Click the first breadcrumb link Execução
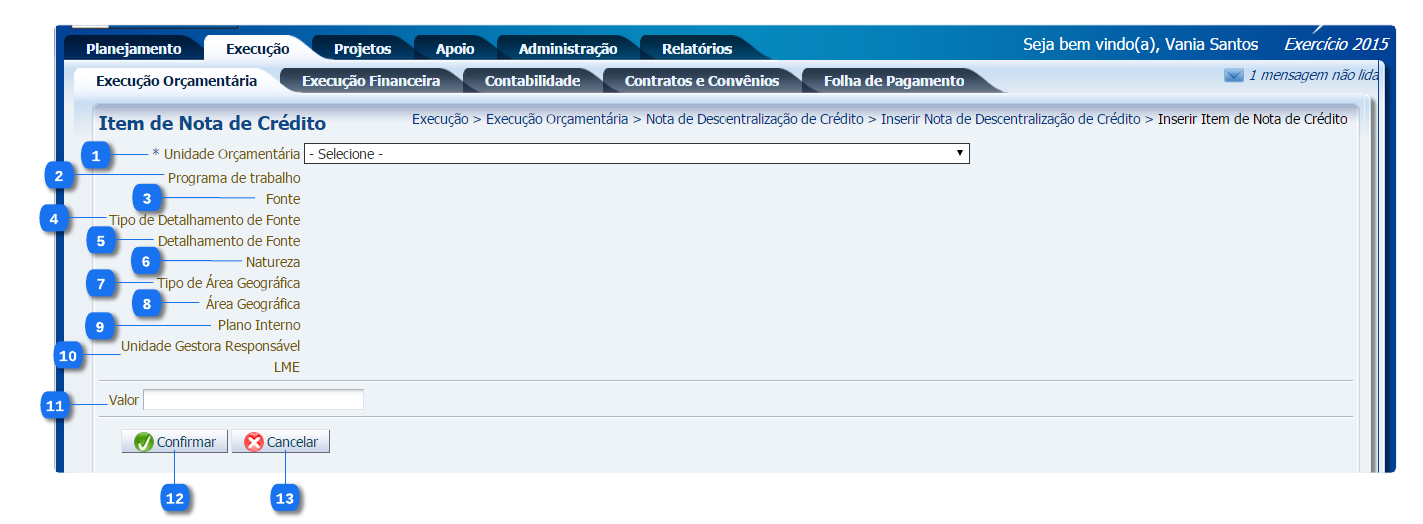 pos(440,119)
